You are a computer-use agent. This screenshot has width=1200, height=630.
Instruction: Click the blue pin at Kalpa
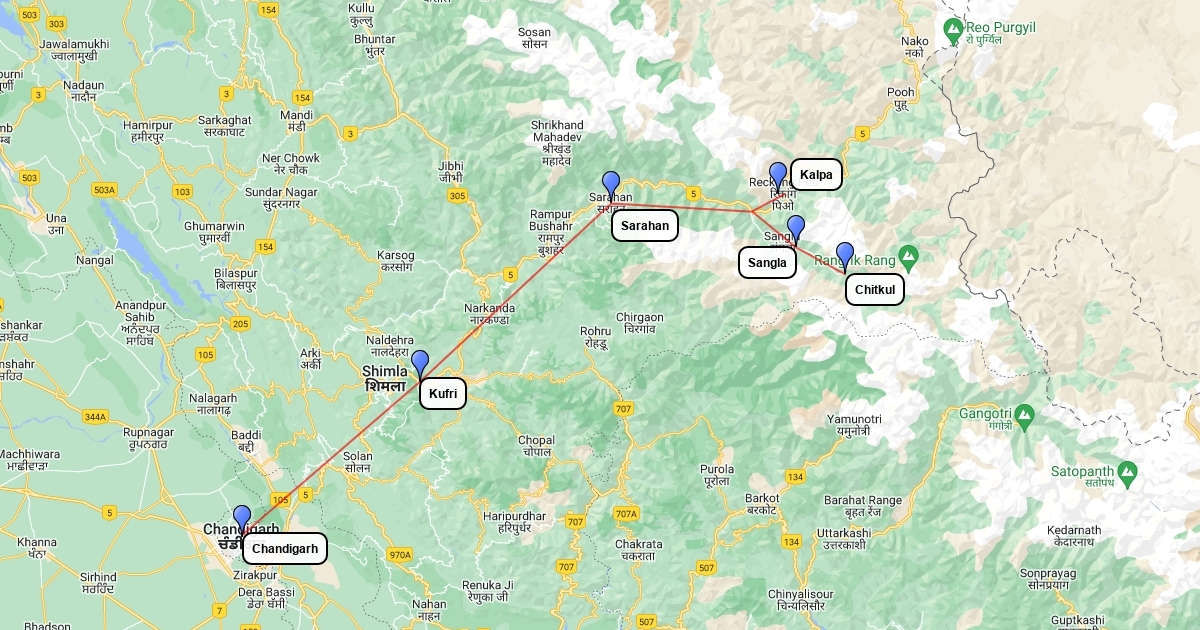[778, 176]
